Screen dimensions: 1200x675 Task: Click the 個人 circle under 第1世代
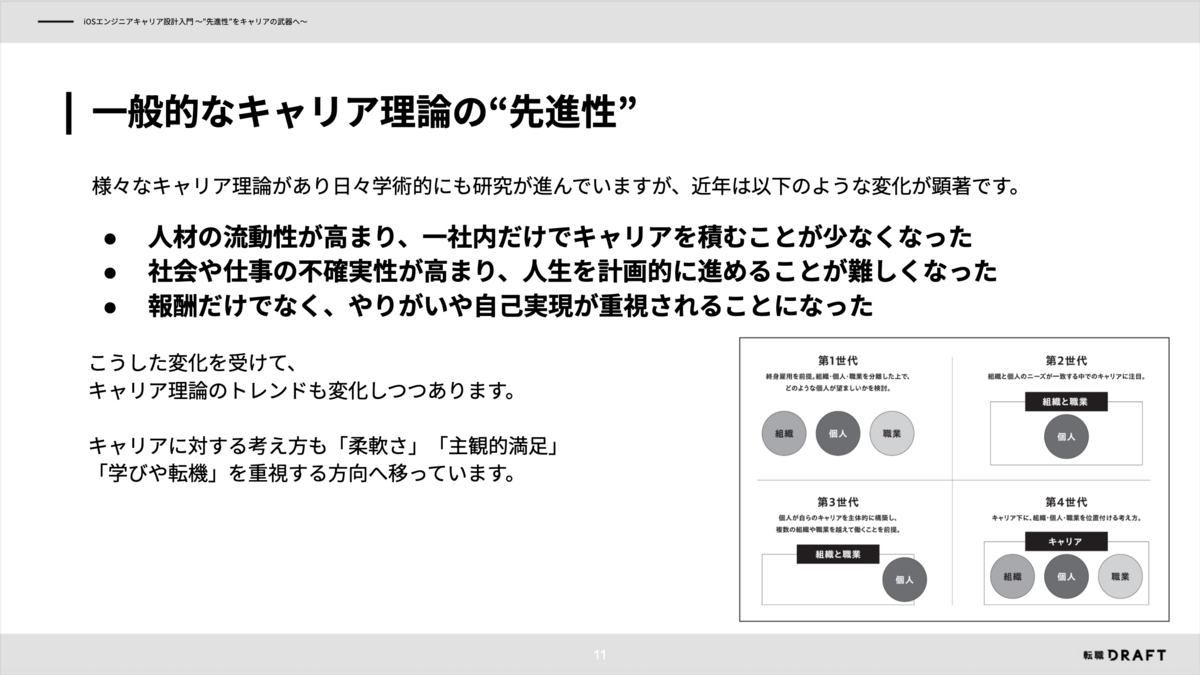tap(838, 433)
